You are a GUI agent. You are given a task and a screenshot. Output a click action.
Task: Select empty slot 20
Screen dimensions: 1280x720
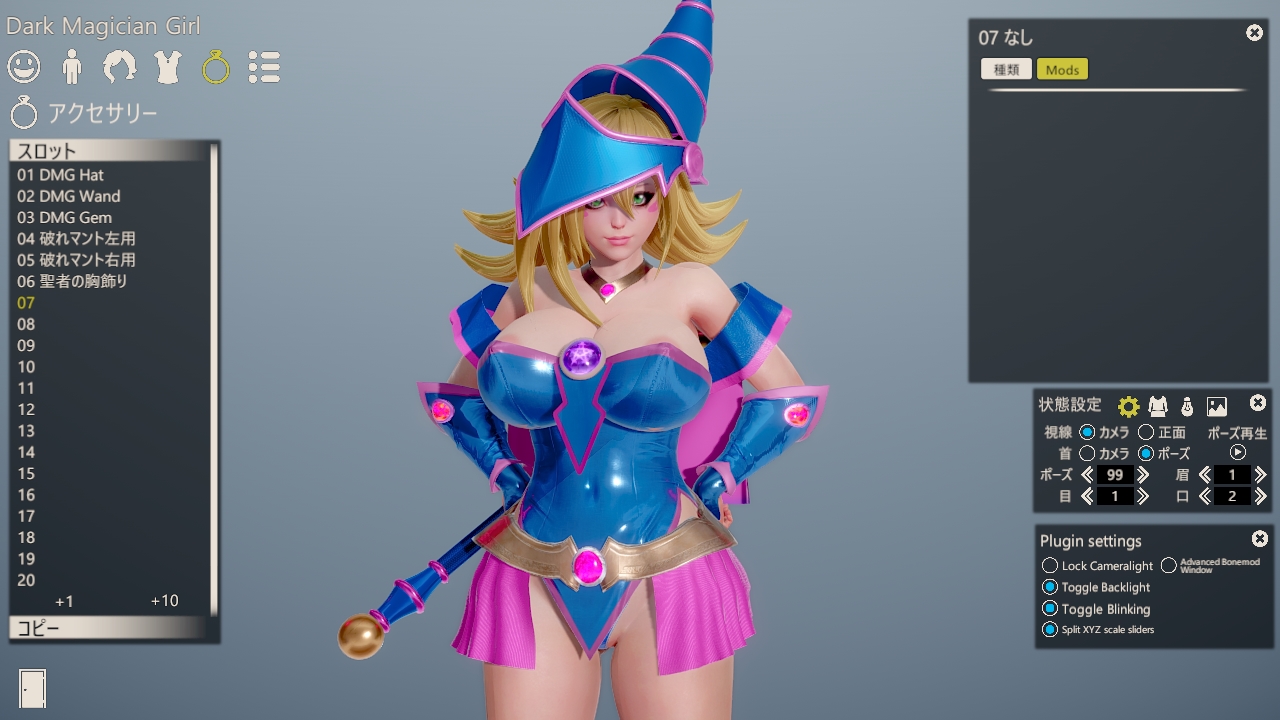coord(110,580)
